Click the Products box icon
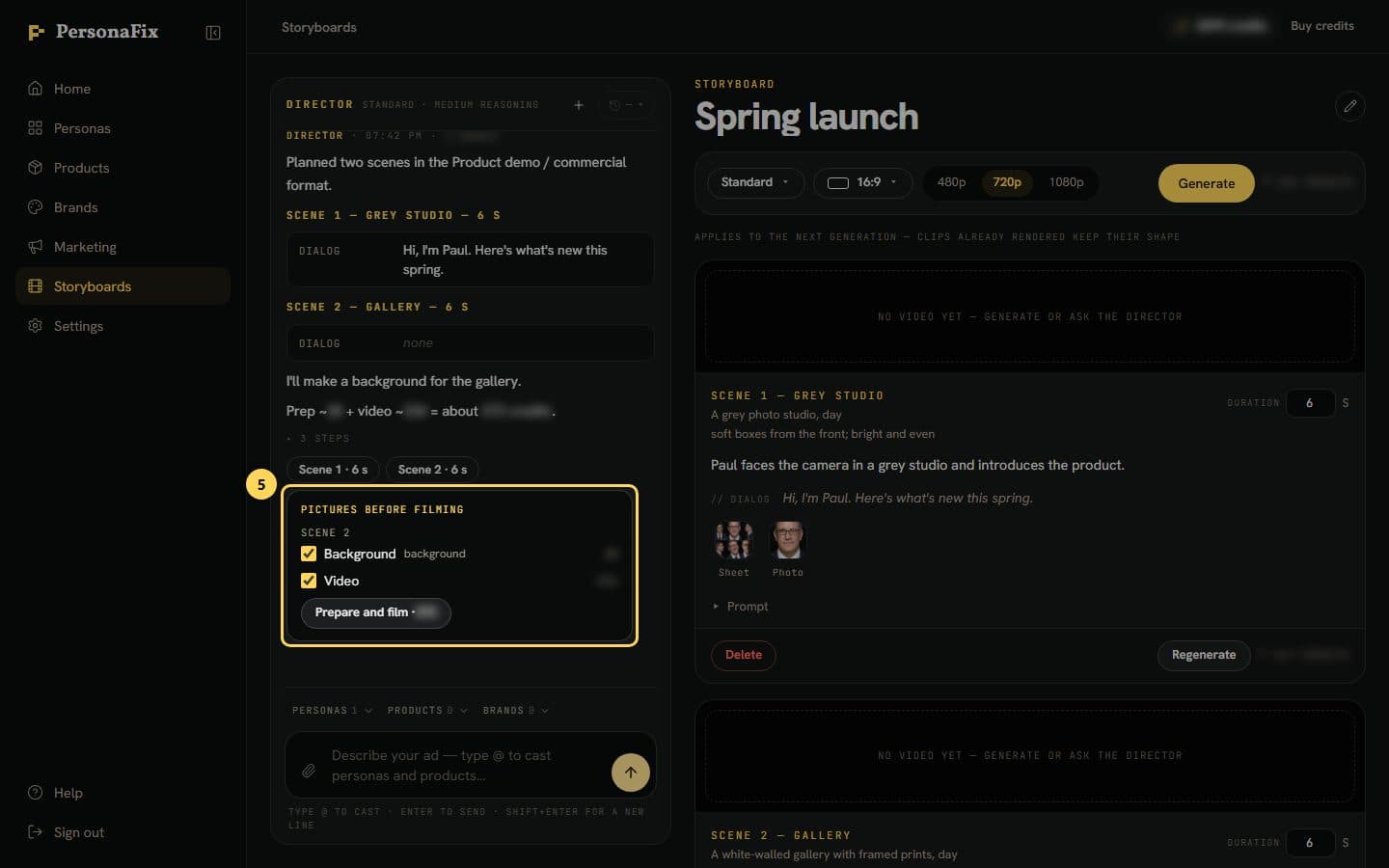The width and height of the screenshot is (1389, 868). [36, 168]
